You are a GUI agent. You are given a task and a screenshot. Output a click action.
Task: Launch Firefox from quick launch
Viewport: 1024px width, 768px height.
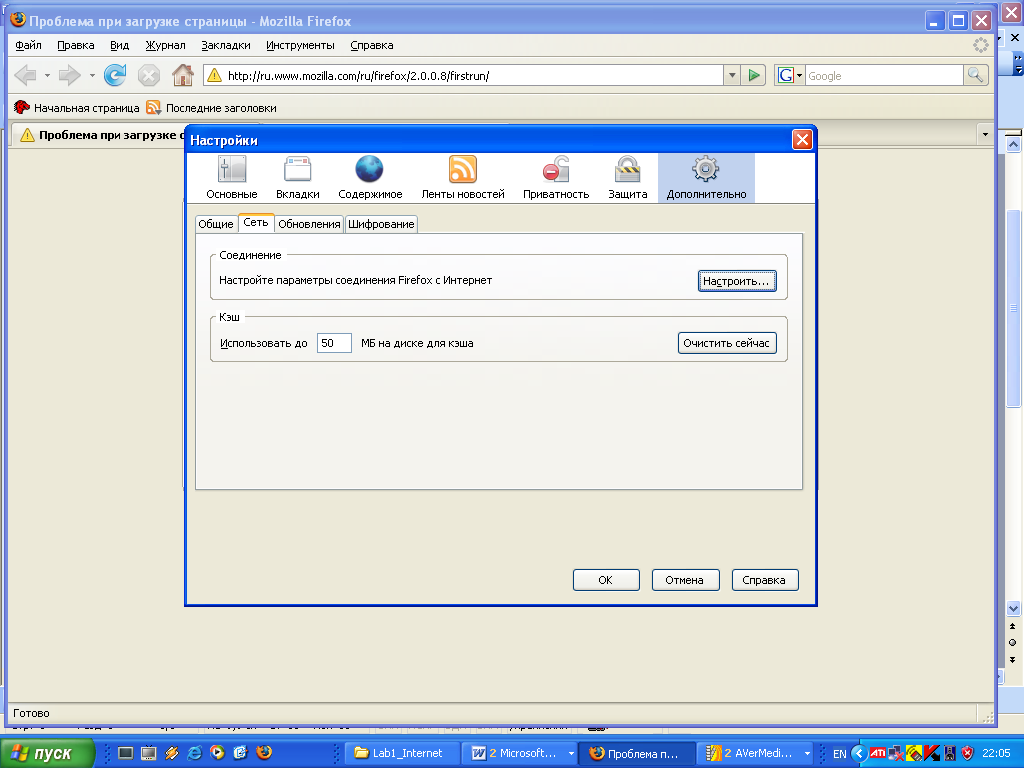264,753
